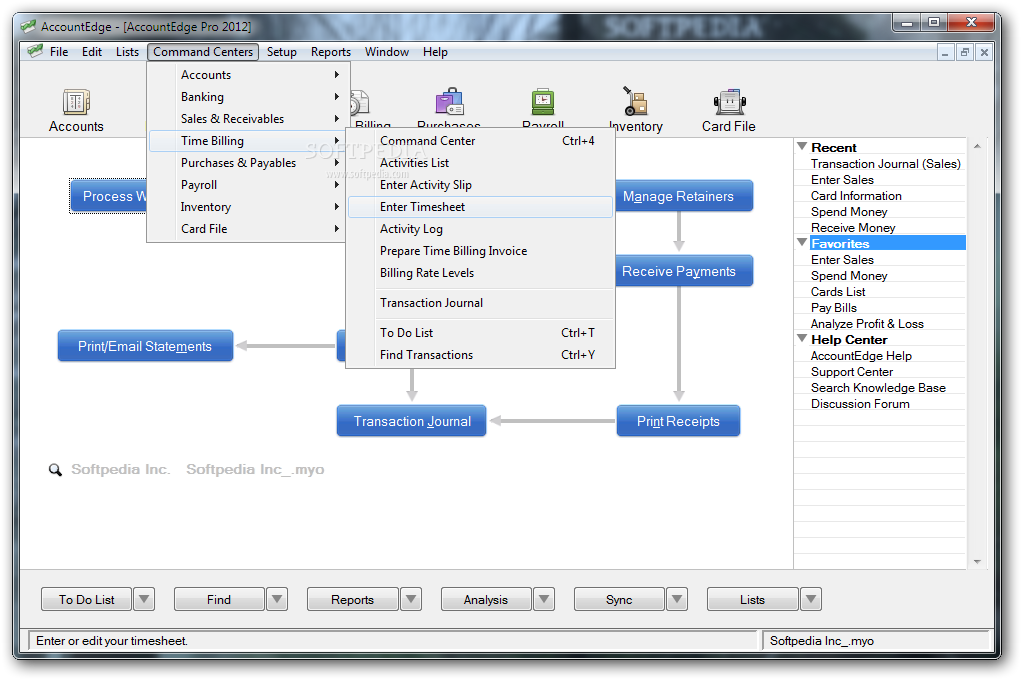Open Pay Bills in Favorites
The image size is (1022, 680).
pos(834,308)
